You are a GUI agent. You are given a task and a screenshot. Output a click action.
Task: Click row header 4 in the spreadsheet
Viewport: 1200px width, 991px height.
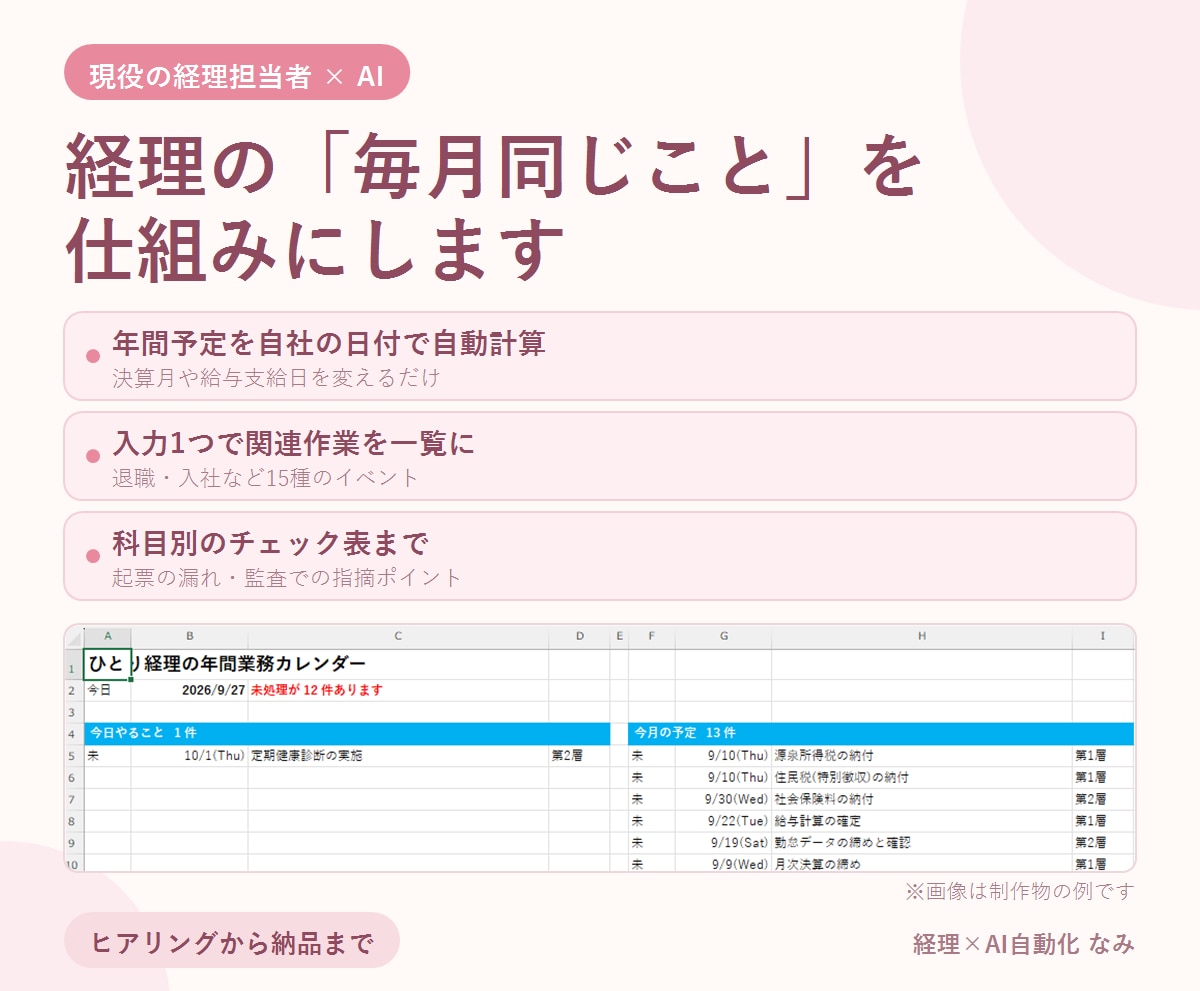click(x=73, y=734)
